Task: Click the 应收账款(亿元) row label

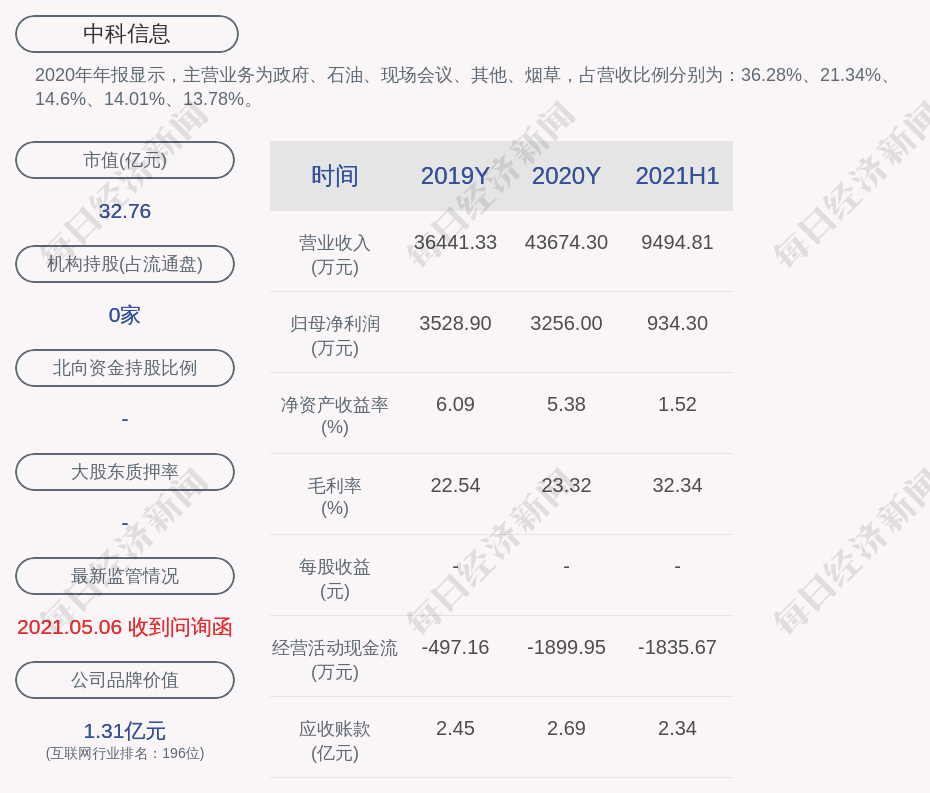Action: coord(335,741)
